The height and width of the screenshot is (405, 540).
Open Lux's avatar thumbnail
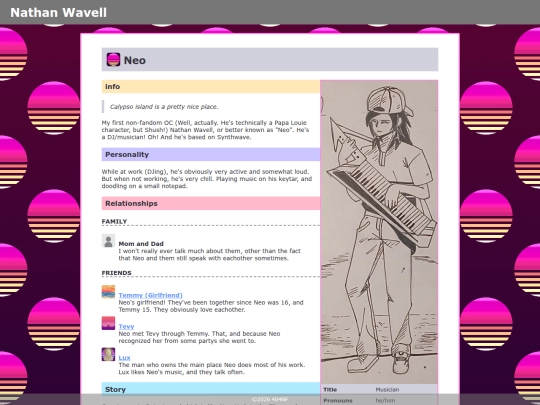coord(108,354)
